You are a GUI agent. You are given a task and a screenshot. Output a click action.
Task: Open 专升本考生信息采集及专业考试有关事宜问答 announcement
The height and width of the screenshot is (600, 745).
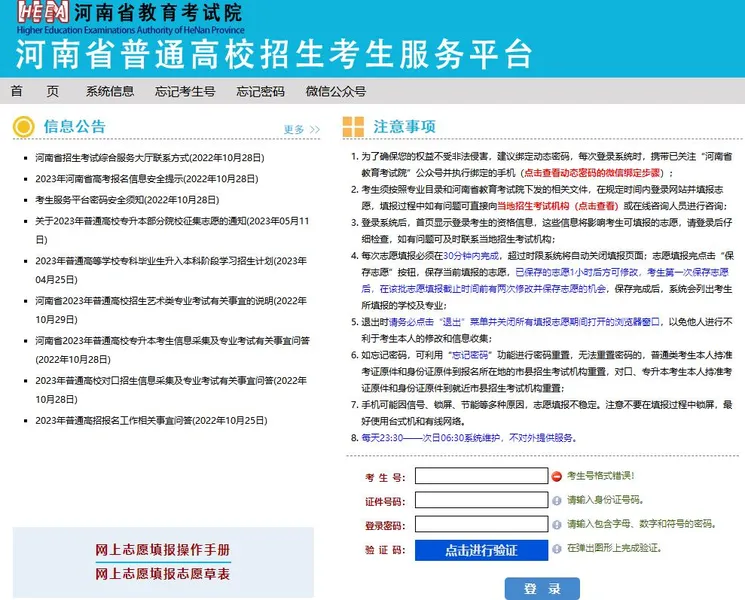click(x=172, y=350)
